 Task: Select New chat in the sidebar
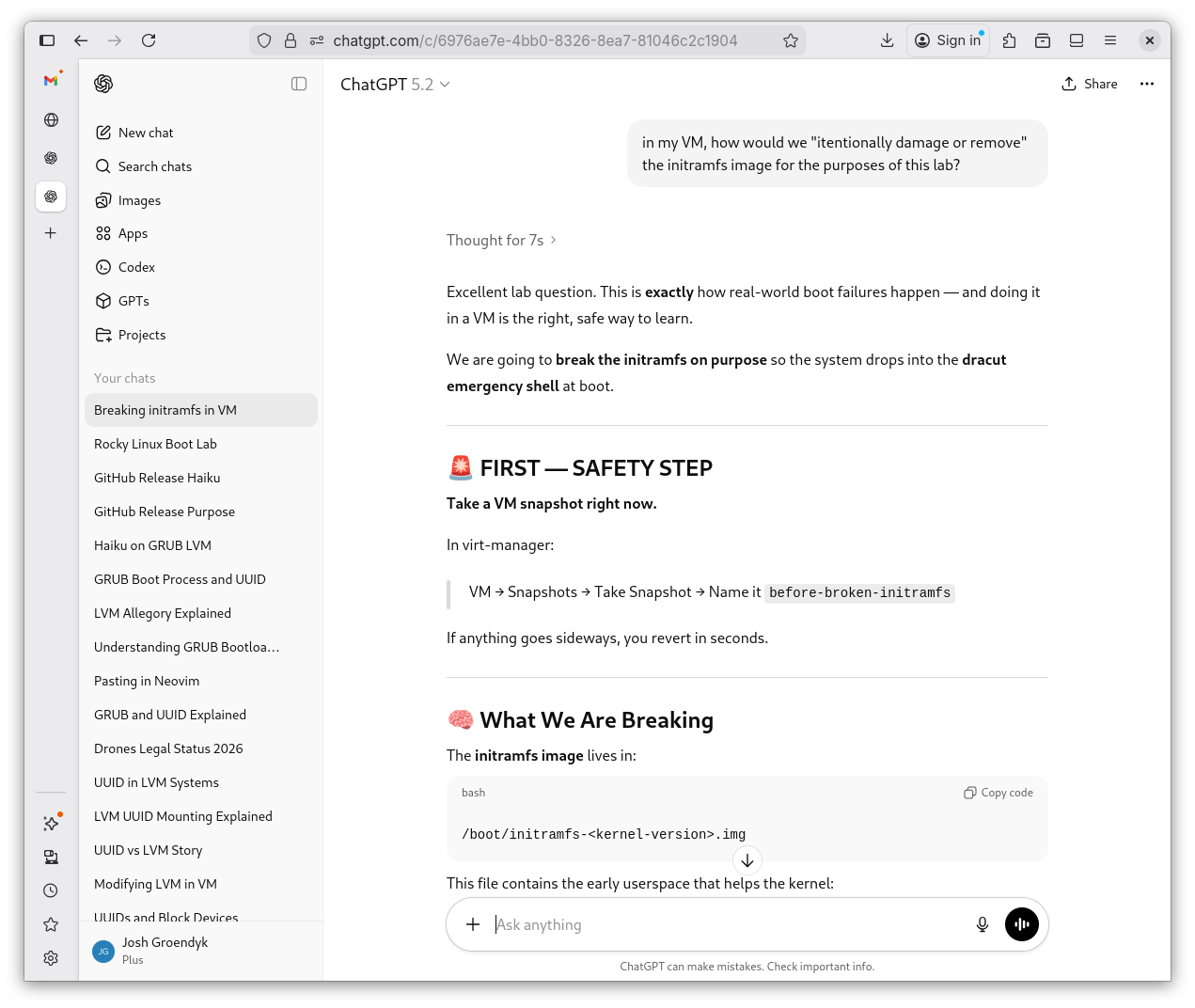pyautogui.click(x=146, y=133)
